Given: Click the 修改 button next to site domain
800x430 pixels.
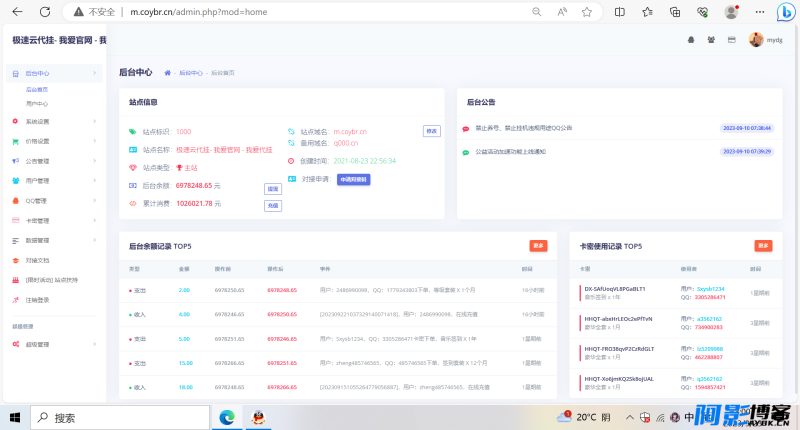Looking at the screenshot, I should tap(432, 131).
